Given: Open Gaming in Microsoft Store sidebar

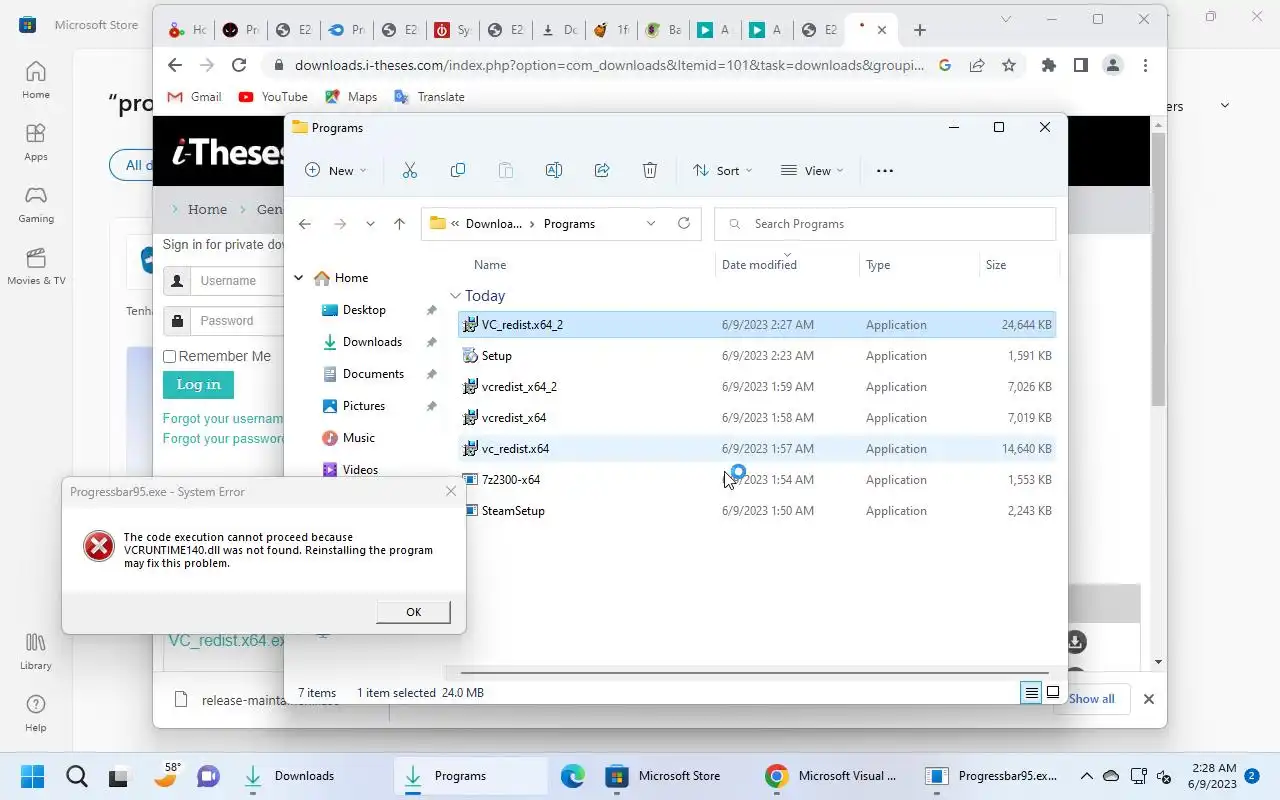Looking at the screenshot, I should (x=36, y=204).
